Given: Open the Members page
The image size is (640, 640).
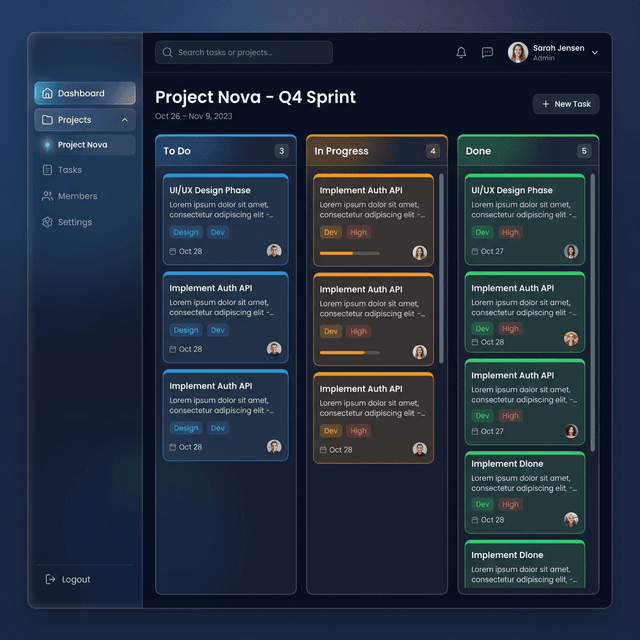Looking at the screenshot, I should (85, 196).
